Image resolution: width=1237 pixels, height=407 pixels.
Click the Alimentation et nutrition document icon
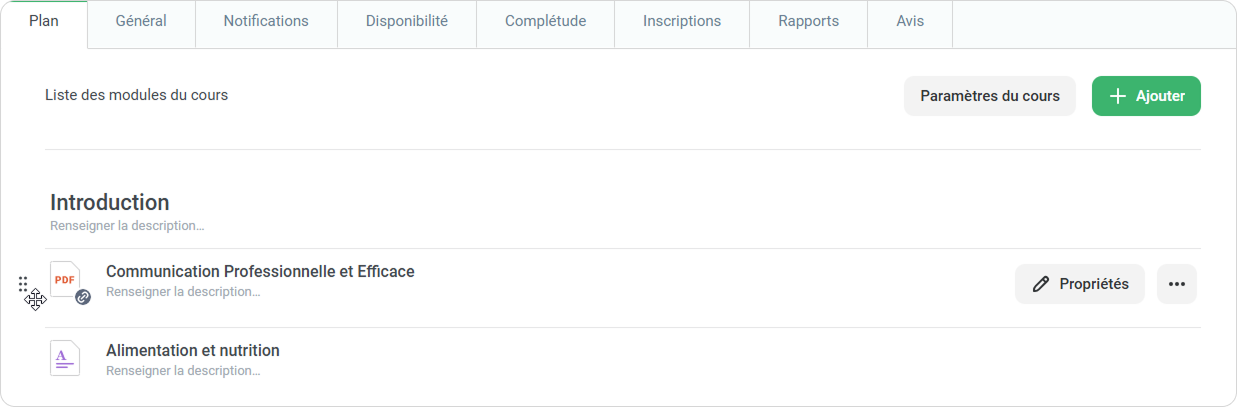point(64,358)
